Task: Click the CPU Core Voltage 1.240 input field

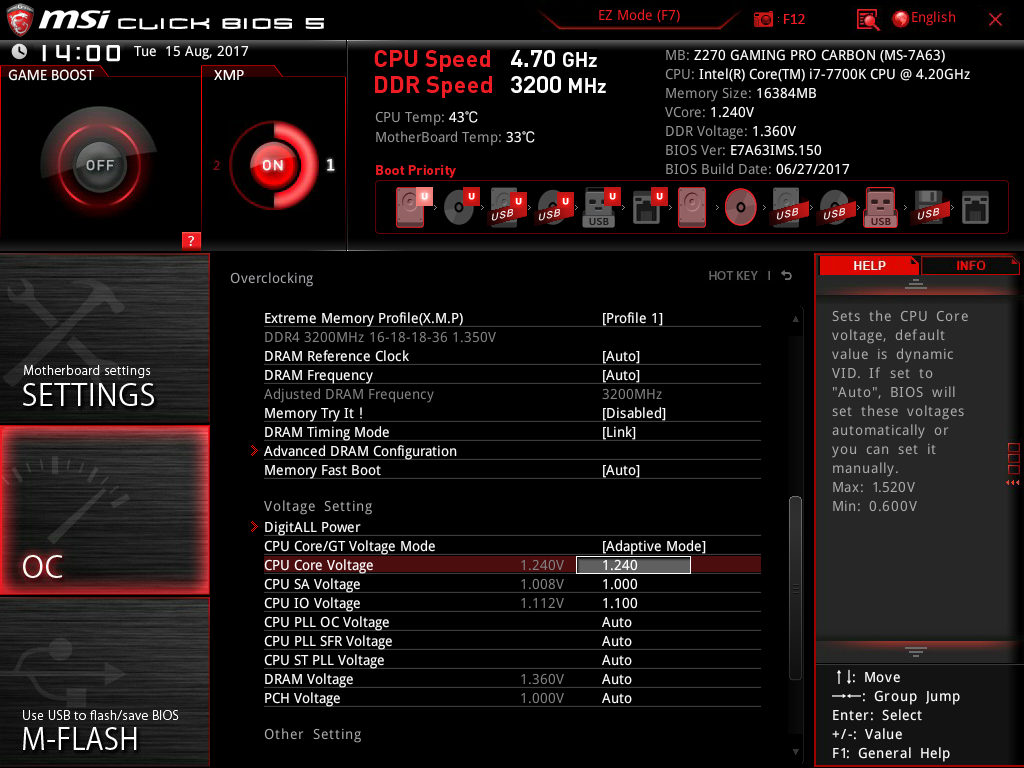Action: (x=633, y=565)
